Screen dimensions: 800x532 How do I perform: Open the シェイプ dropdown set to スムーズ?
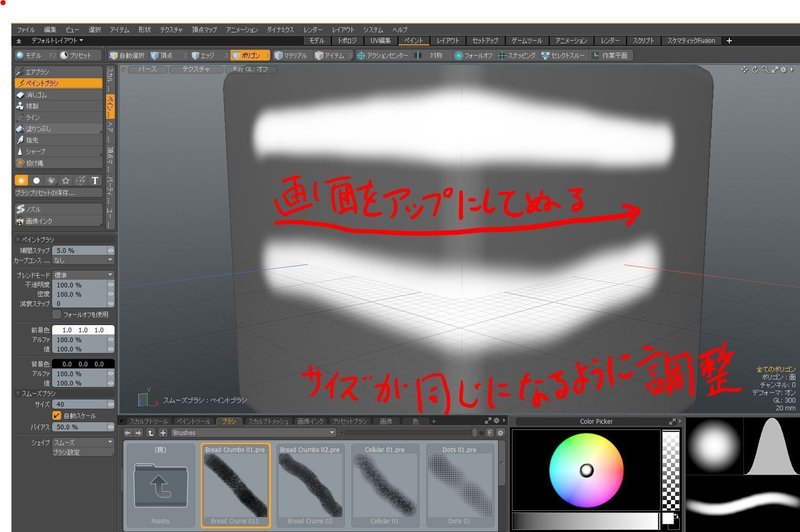pyautogui.click(x=83, y=442)
